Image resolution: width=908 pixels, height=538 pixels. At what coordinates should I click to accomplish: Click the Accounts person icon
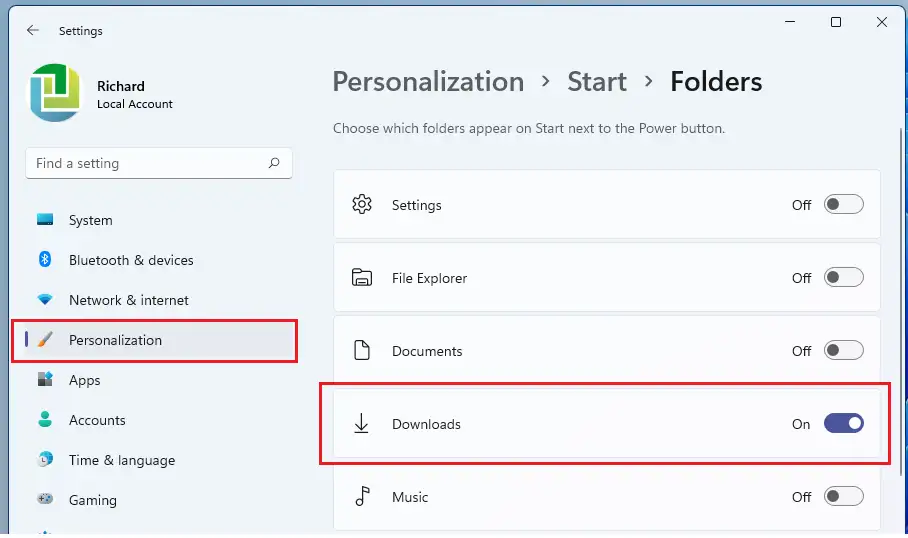point(45,419)
